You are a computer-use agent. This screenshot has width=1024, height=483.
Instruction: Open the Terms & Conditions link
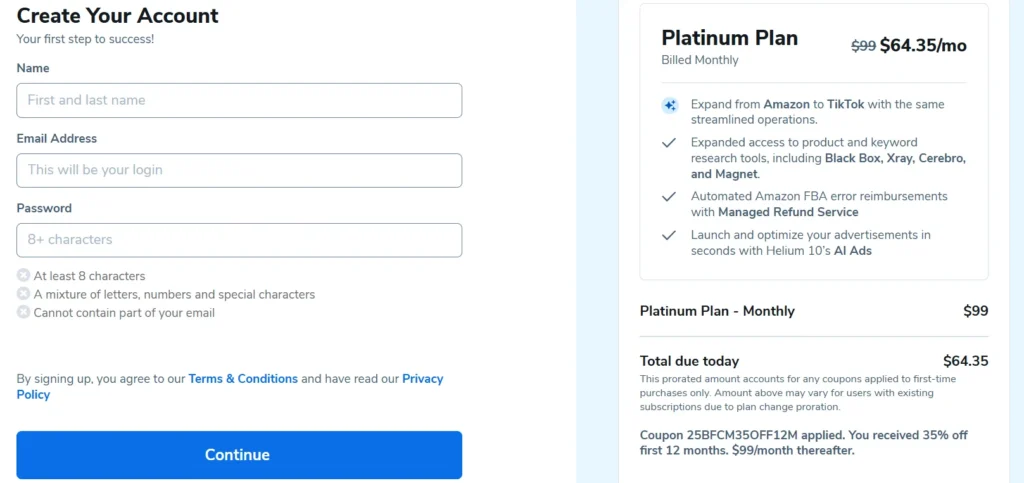(x=243, y=379)
